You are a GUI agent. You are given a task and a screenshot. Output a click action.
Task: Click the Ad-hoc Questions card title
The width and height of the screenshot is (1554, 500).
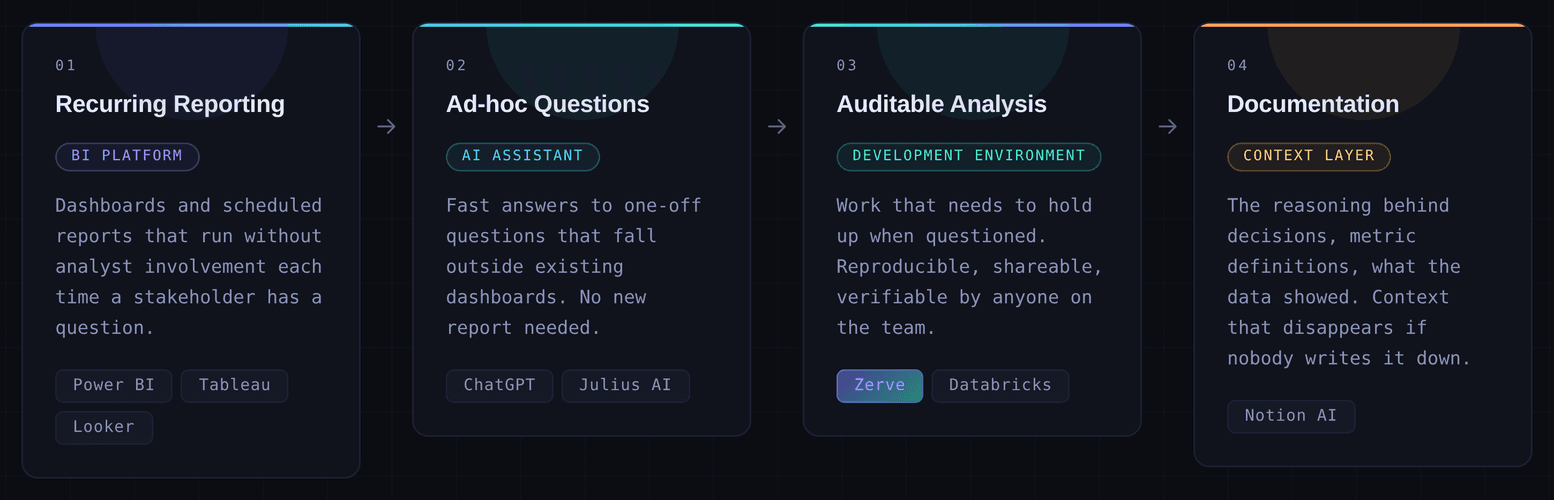[x=547, y=104]
